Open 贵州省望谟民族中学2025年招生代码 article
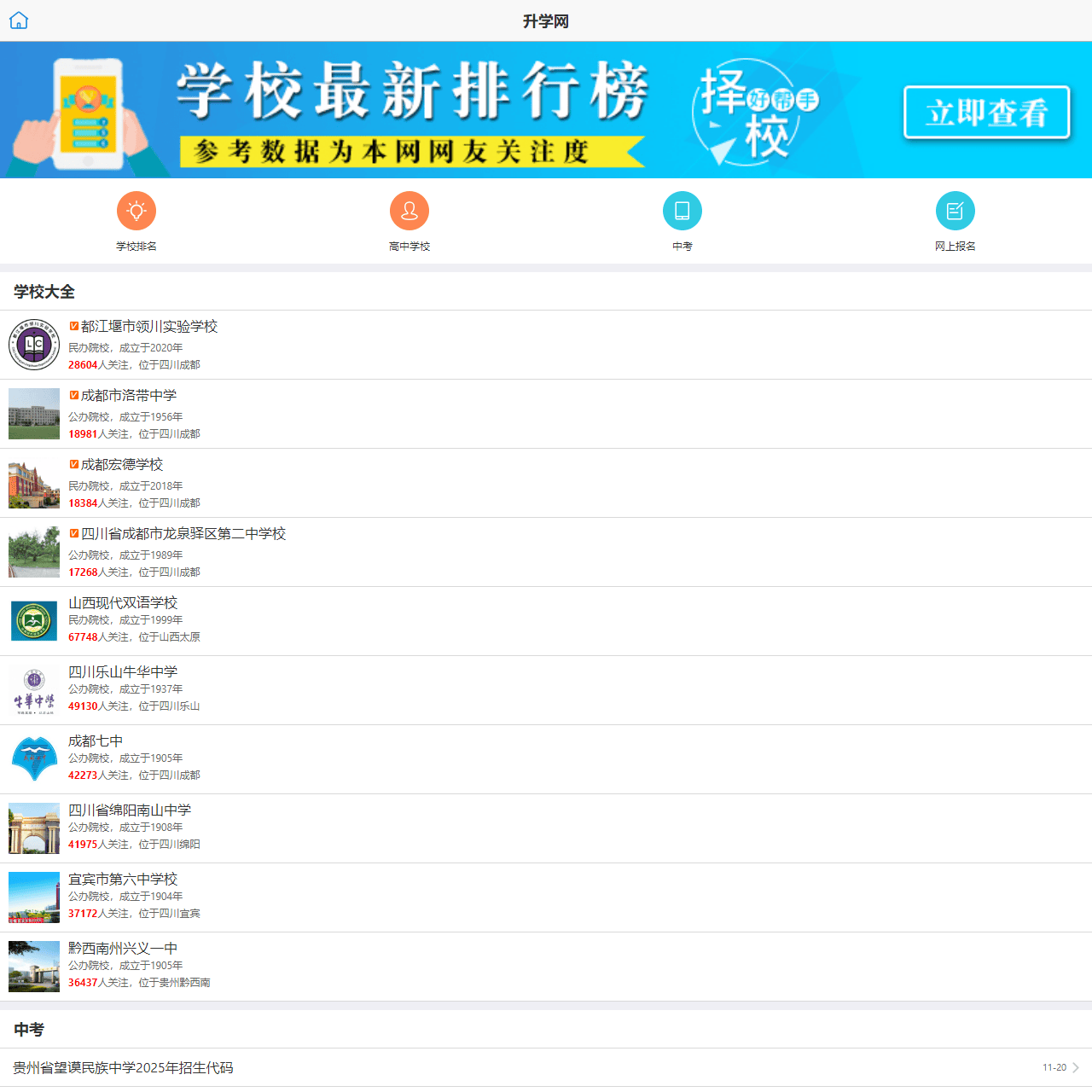The height and width of the screenshot is (1092, 1092). coord(124,1068)
